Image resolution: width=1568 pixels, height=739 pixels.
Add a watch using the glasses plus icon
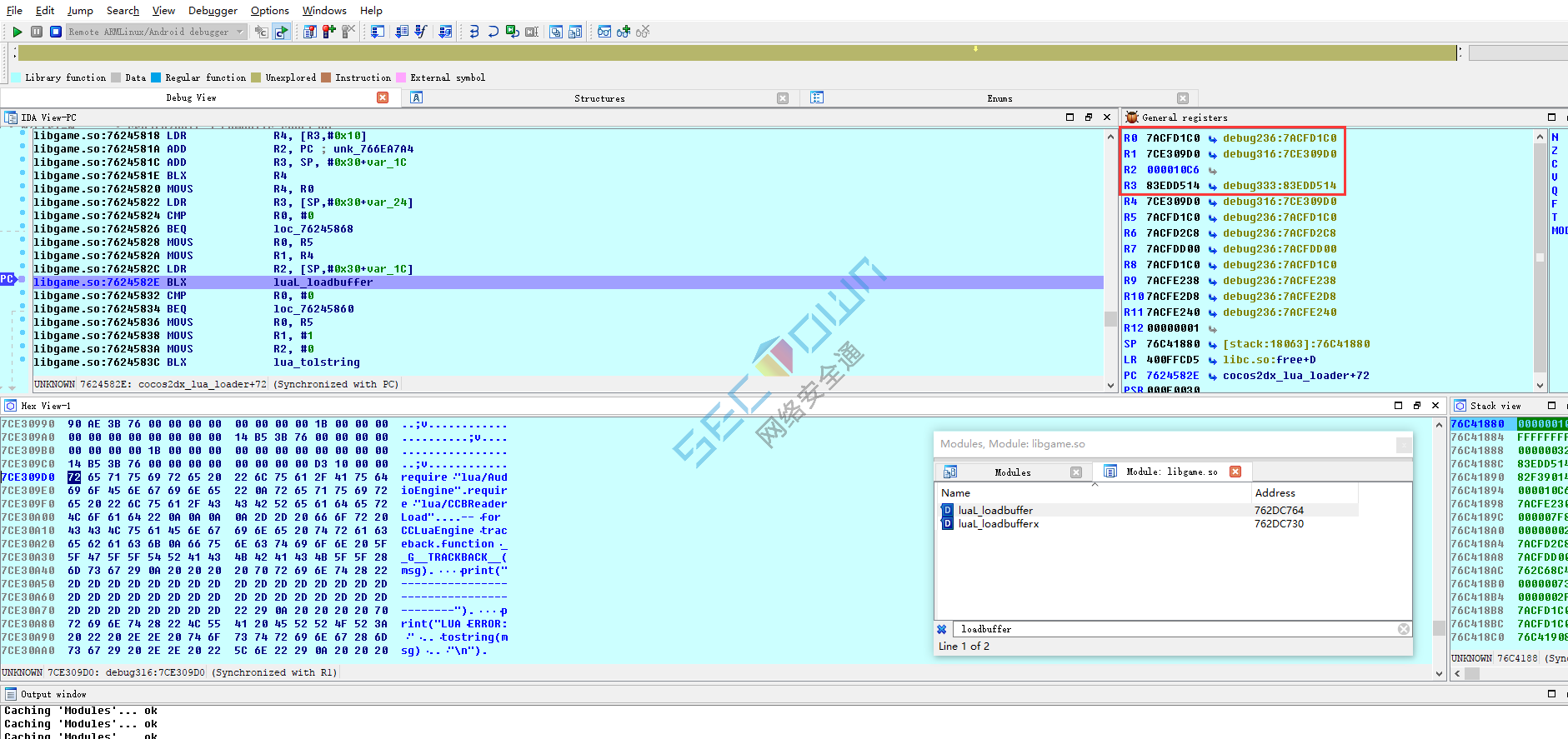pos(624,32)
